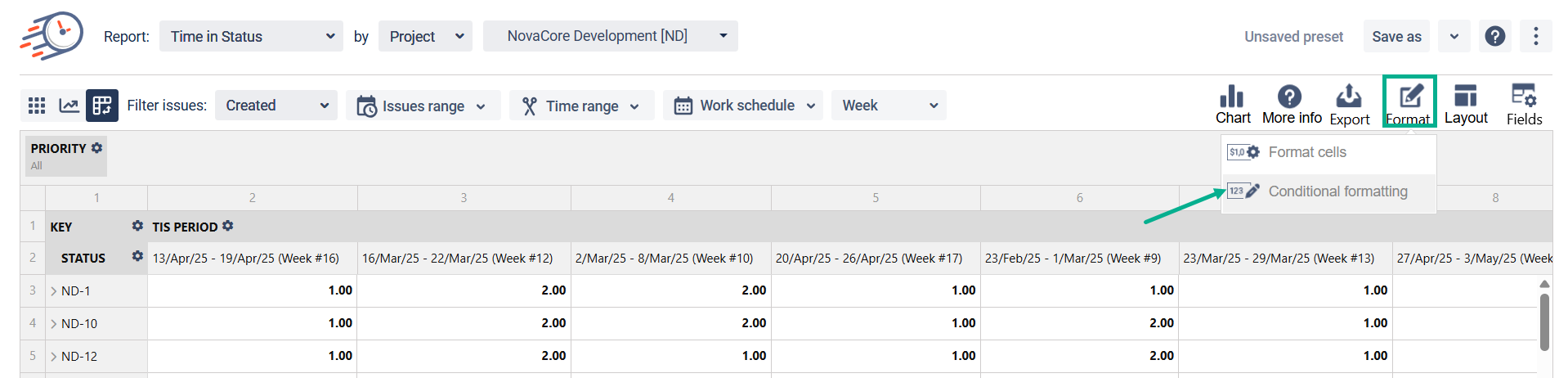The height and width of the screenshot is (378, 1568).
Task: Open the Layout tool
Action: (1465, 105)
